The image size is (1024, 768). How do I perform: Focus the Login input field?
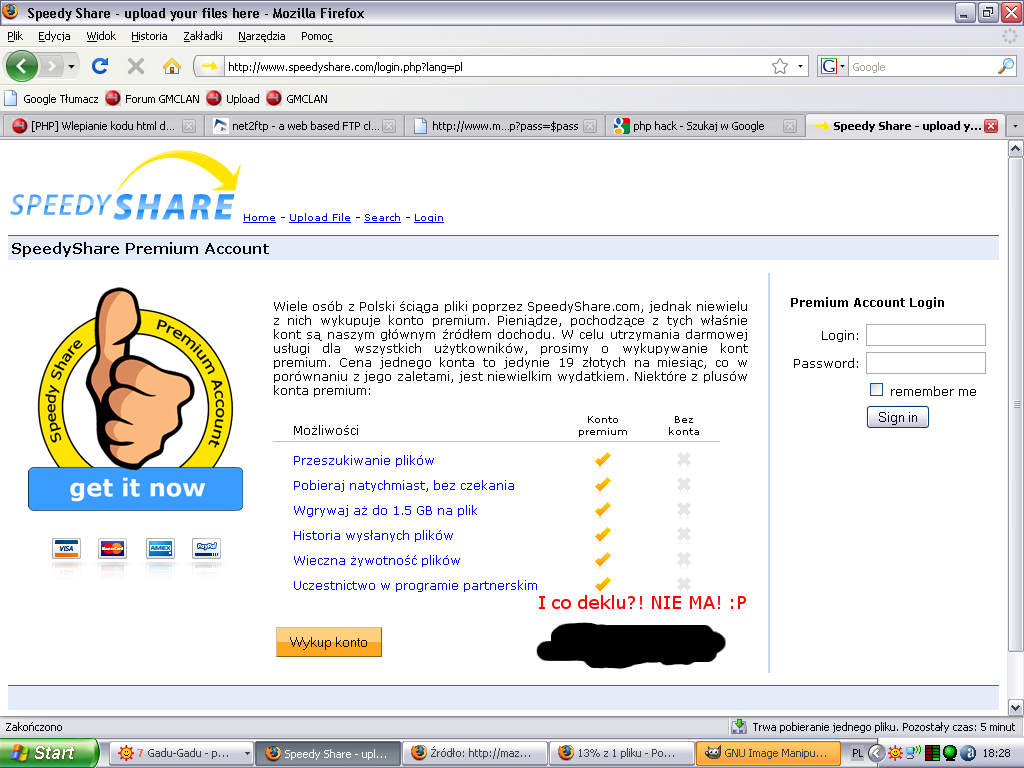(925, 335)
